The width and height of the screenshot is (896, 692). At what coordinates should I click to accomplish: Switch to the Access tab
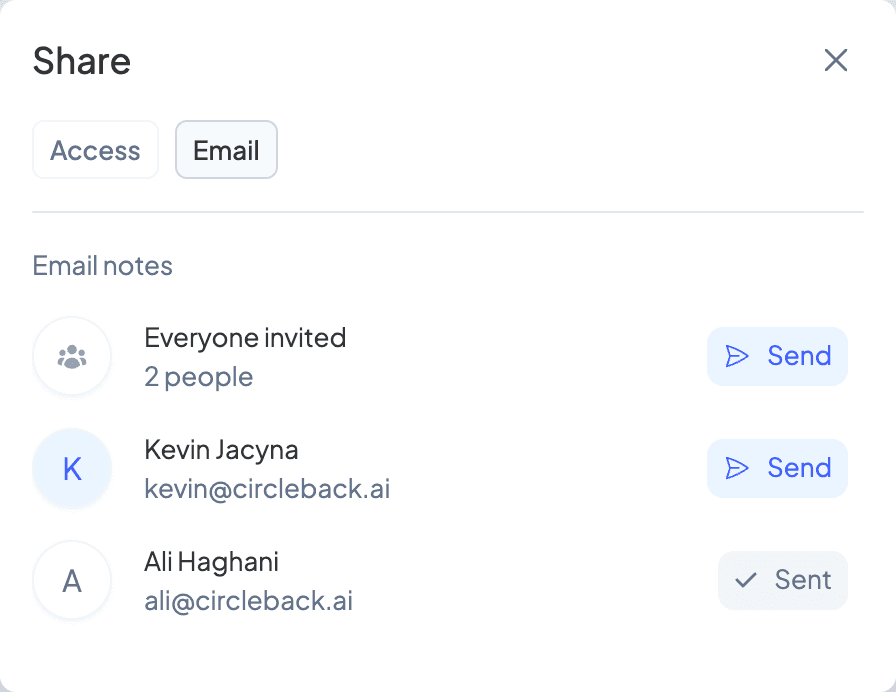click(x=95, y=150)
